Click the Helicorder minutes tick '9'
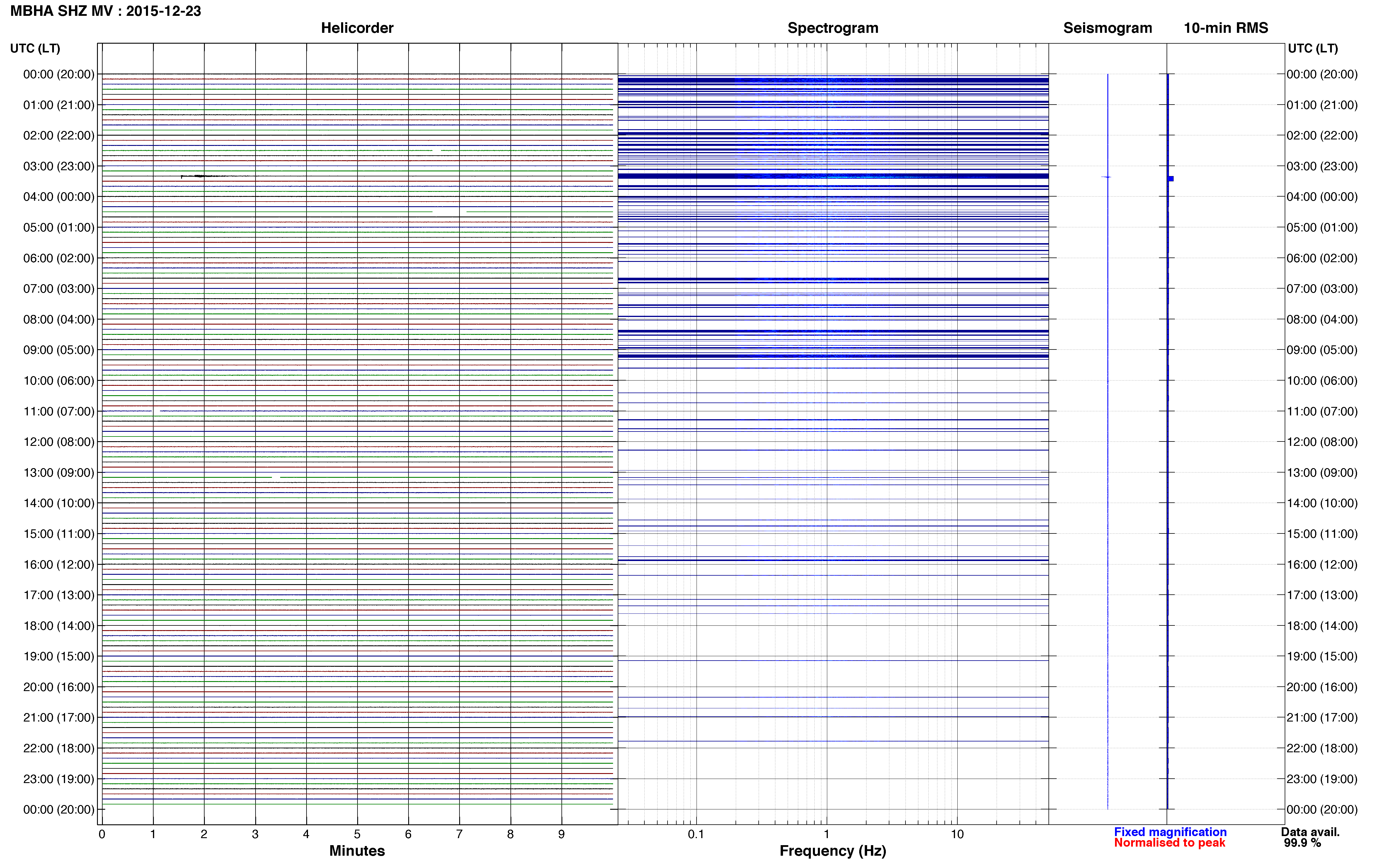This screenshot has width=1389, height=868. click(561, 834)
